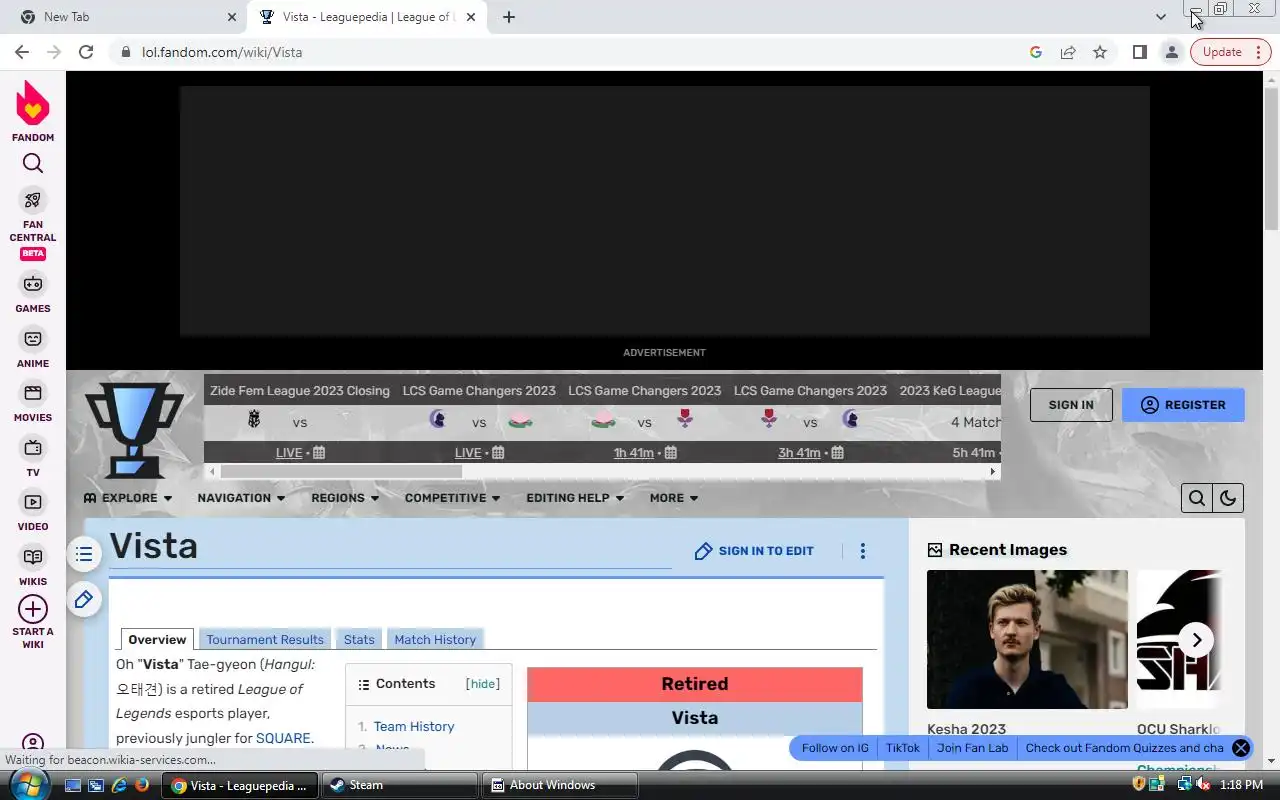Expand the More menu
The width and height of the screenshot is (1280, 800).
(674, 498)
